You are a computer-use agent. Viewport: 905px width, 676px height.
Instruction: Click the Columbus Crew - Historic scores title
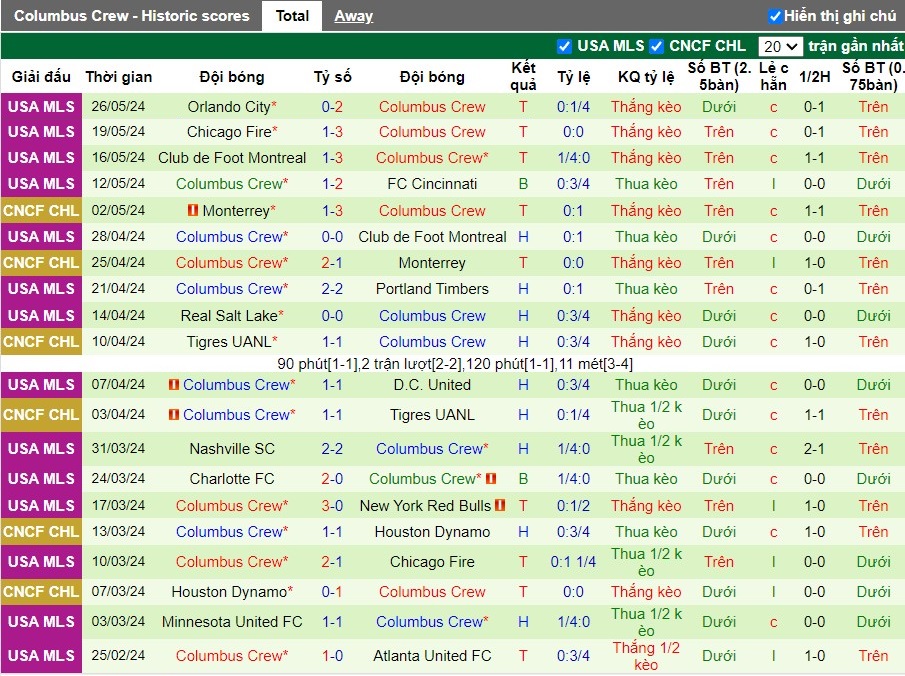(x=132, y=16)
